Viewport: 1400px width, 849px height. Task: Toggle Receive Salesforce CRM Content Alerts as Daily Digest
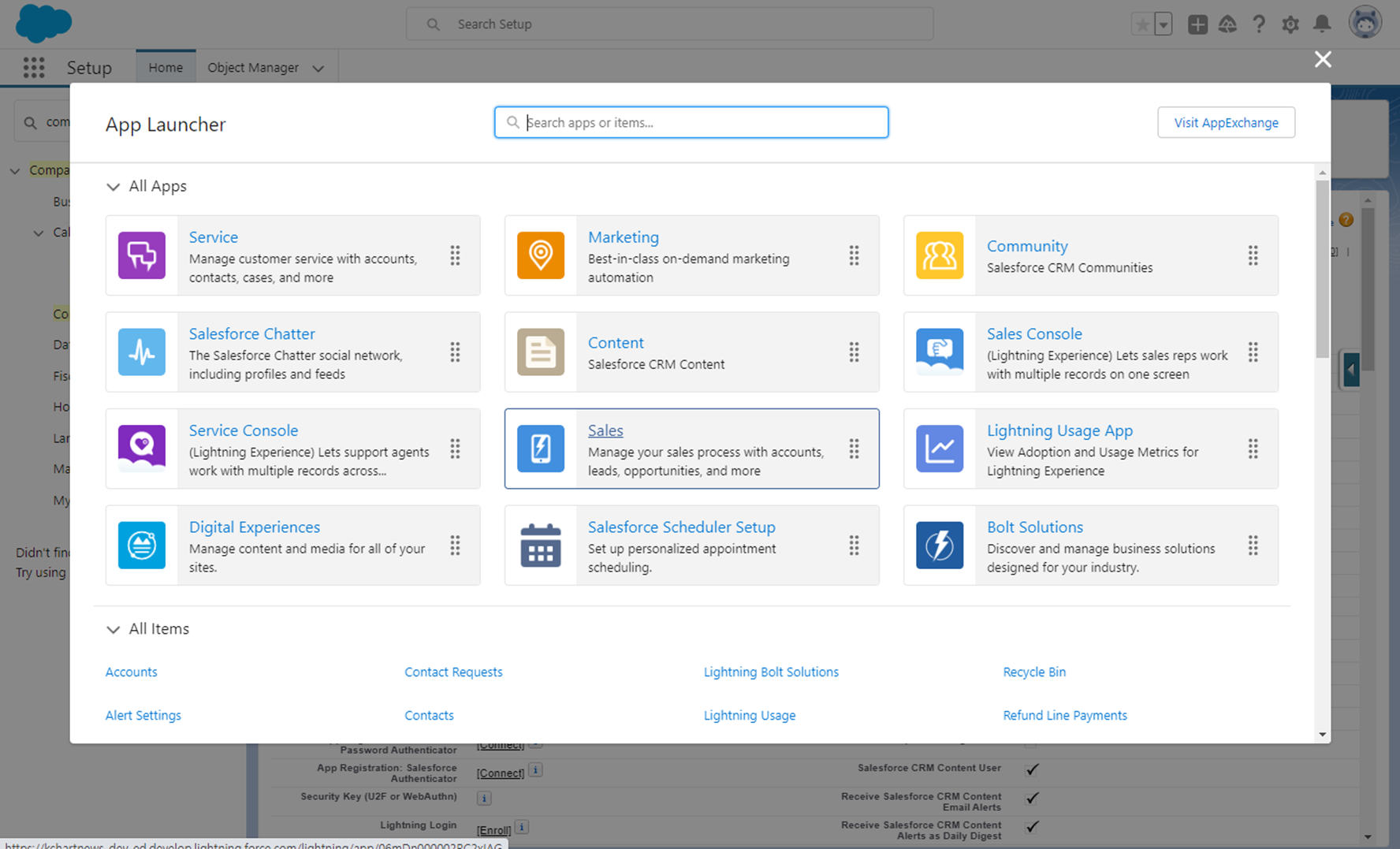(1032, 826)
